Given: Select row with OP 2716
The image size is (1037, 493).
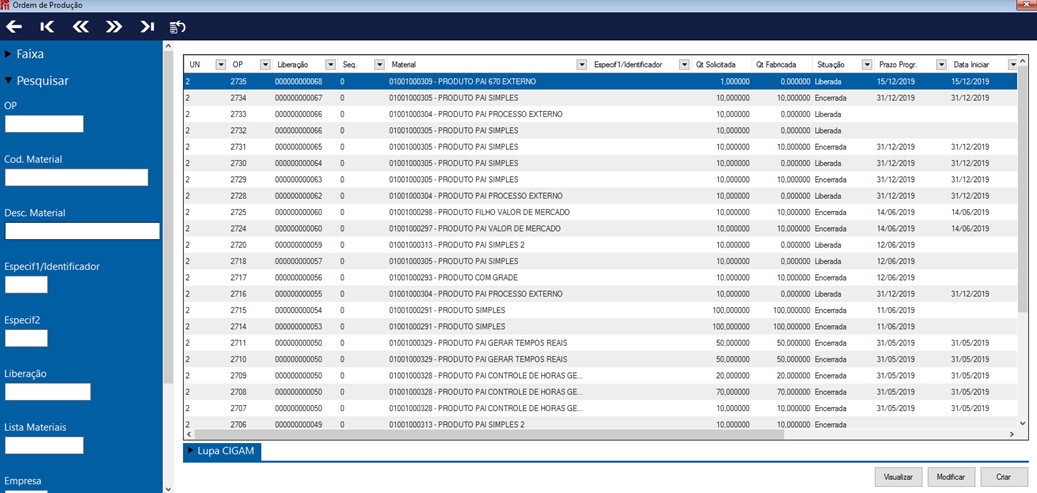Looking at the screenshot, I should (x=601, y=294).
